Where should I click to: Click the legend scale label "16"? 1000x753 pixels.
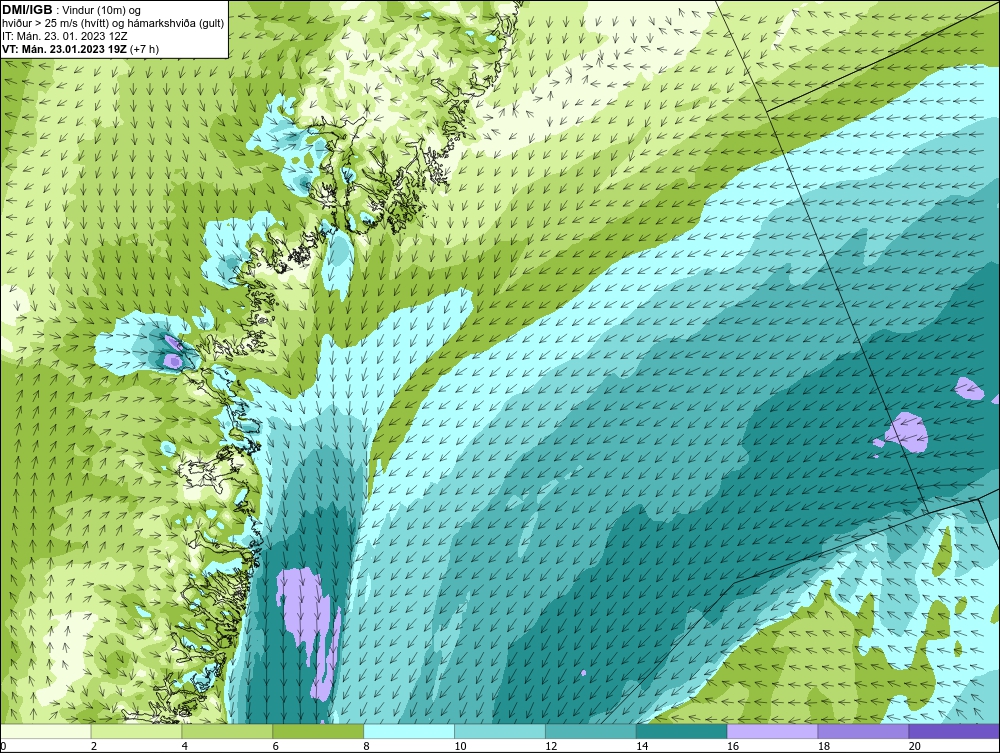pyautogui.click(x=733, y=746)
